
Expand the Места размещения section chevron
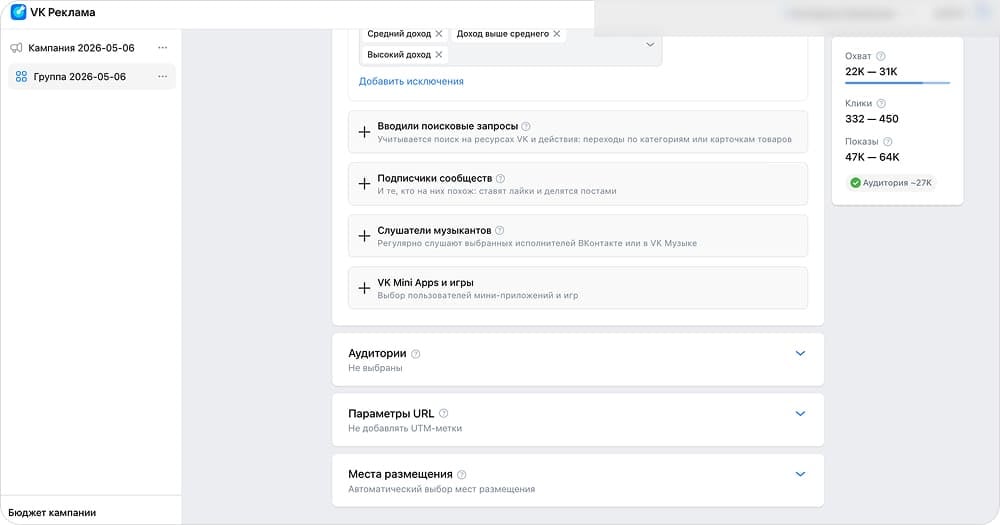[800, 474]
